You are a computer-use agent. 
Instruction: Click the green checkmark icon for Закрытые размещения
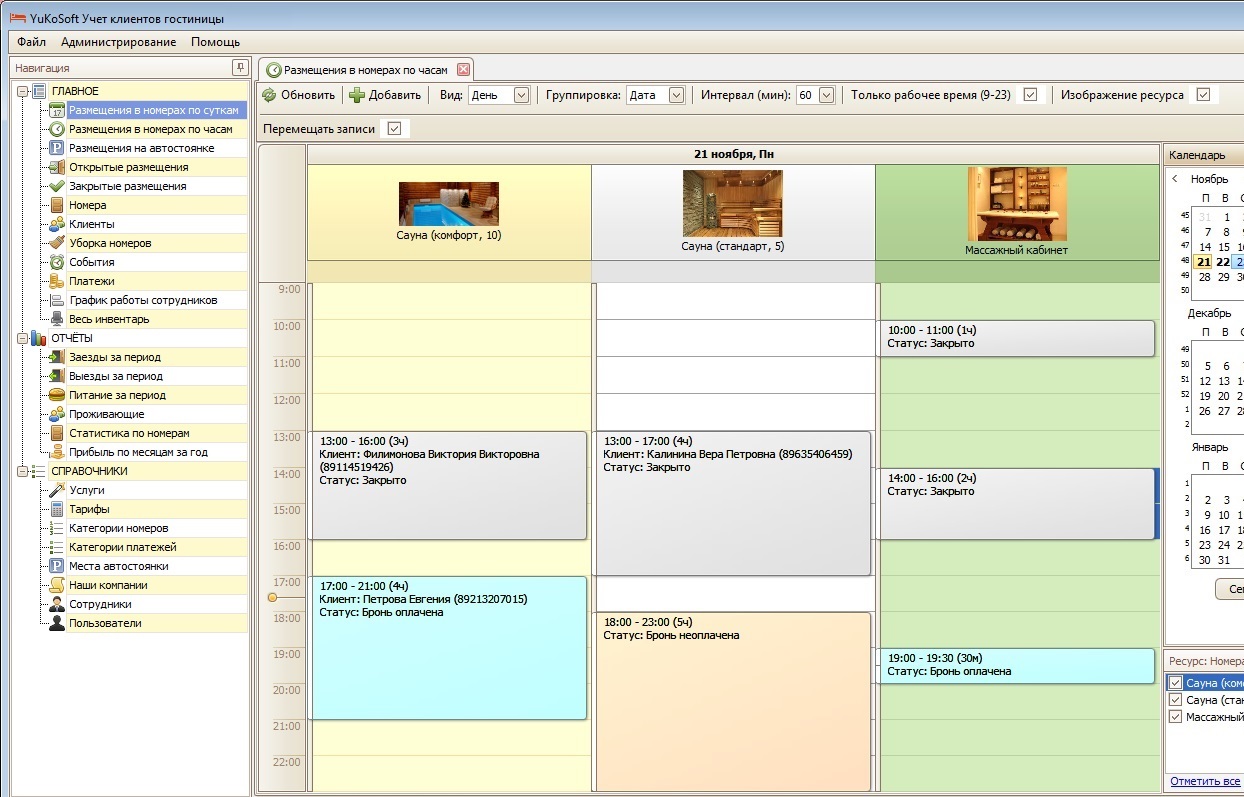point(57,186)
